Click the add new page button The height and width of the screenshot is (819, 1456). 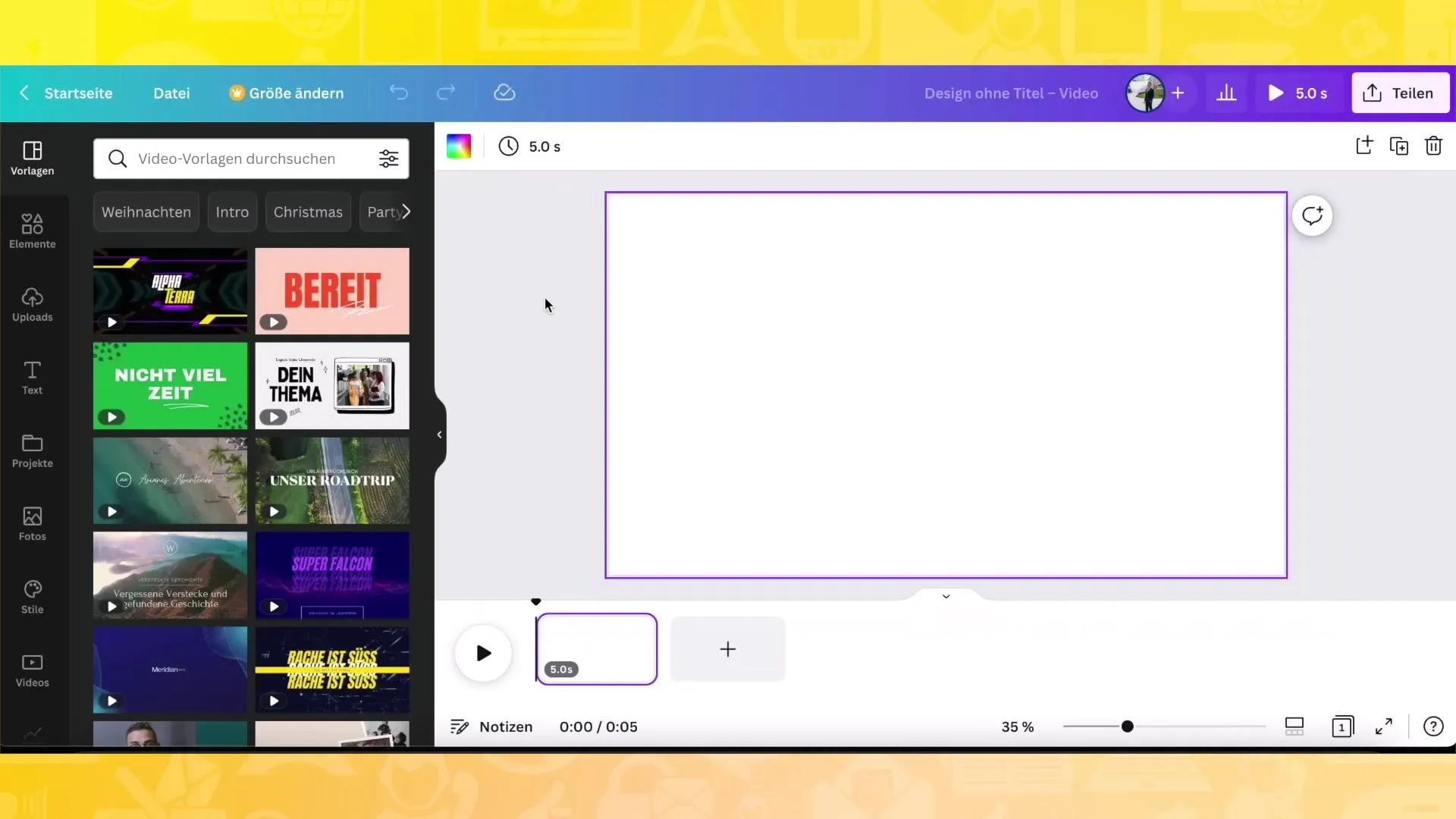coord(728,650)
